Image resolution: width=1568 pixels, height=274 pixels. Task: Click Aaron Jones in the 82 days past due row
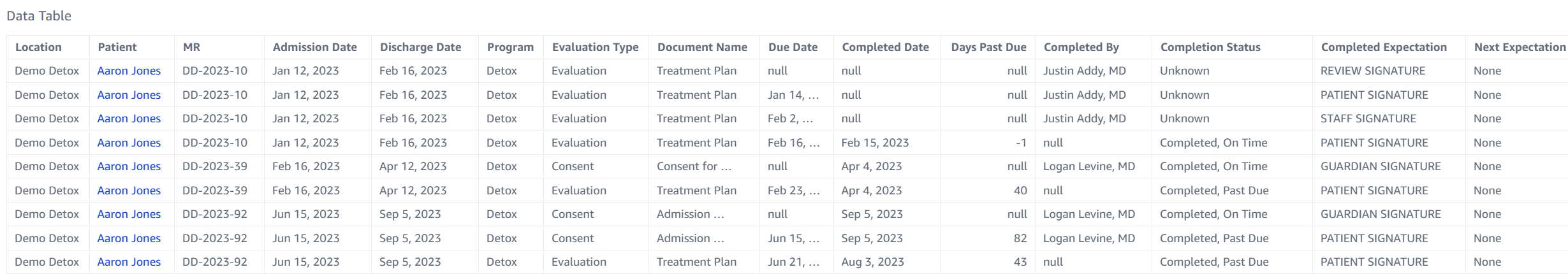point(129,238)
